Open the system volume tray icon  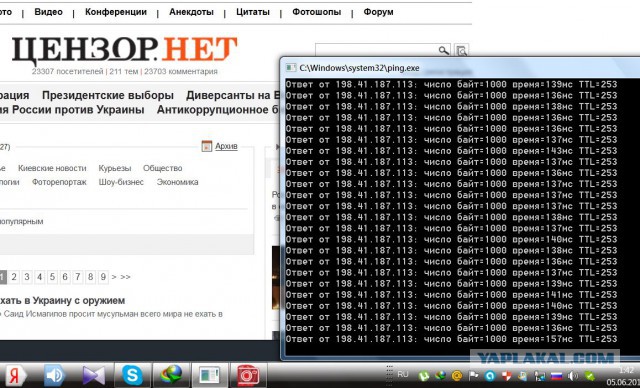coord(573,376)
